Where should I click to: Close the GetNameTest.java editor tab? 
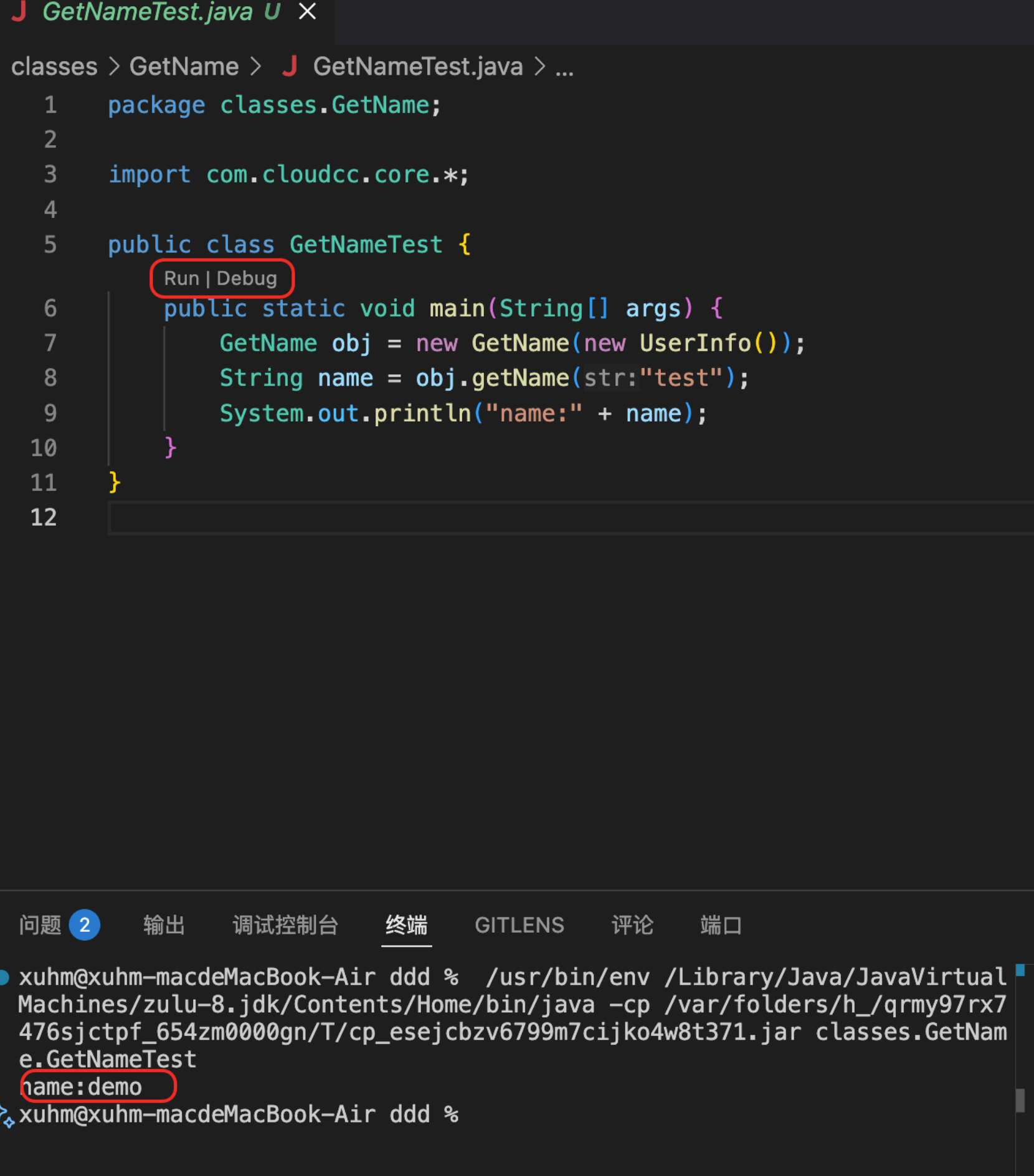[307, 11]
